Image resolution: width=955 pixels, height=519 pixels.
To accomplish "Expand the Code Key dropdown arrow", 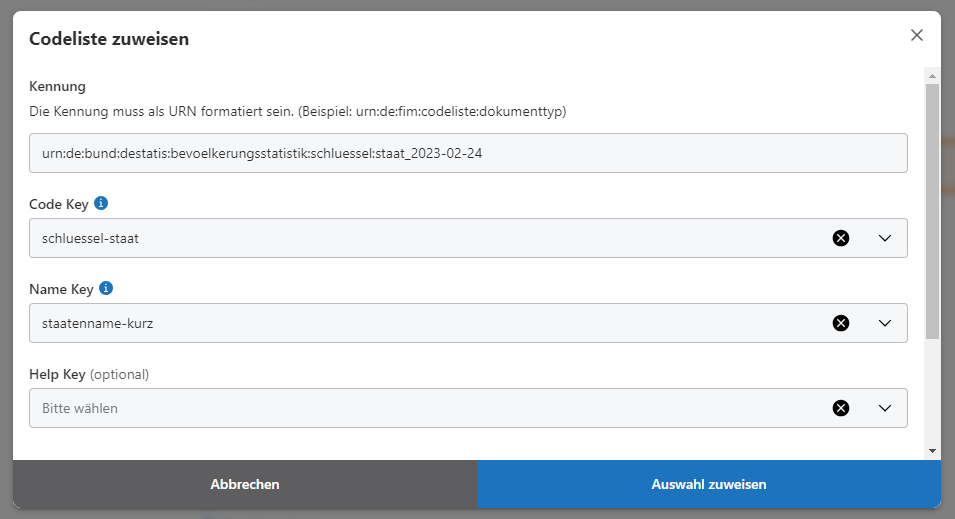I will click(884, 238).
